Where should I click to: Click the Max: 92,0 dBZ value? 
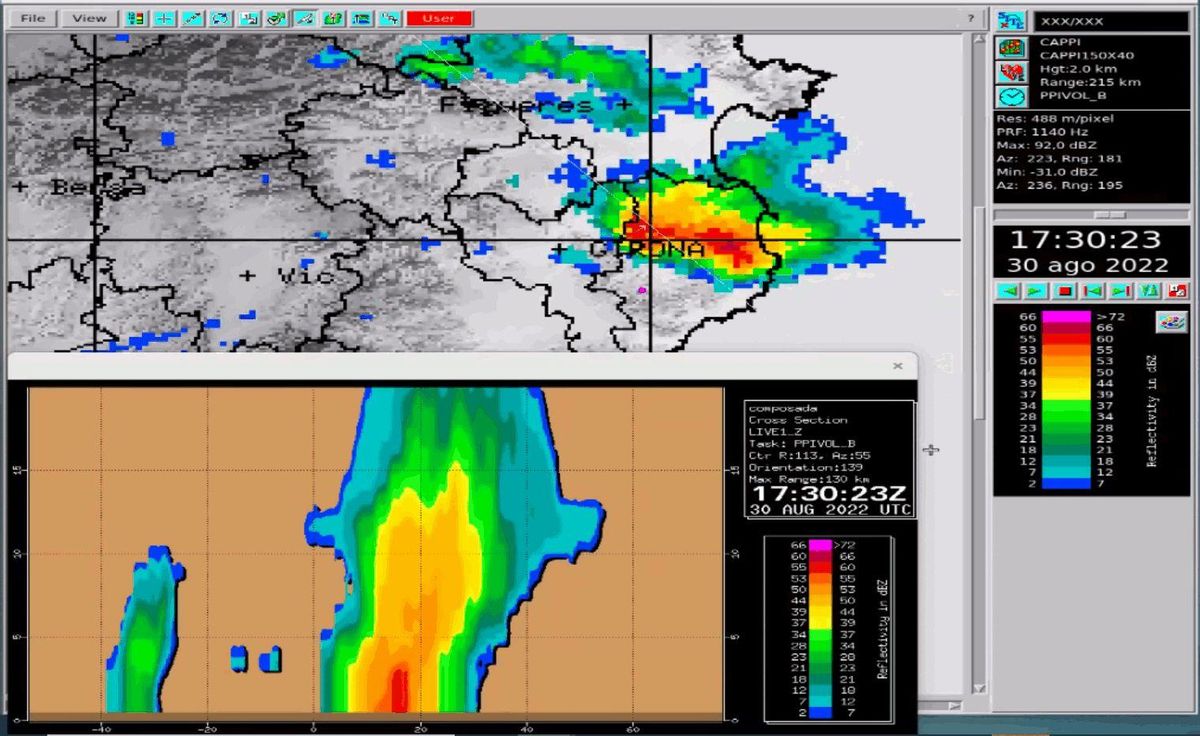tap(1047, 145)
